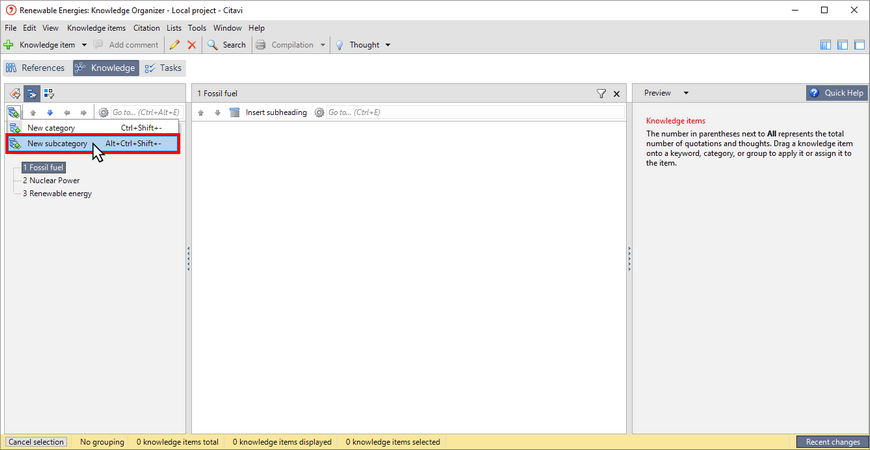Click the new category icon button
This screenshot has width=870, height=450.
[x=14, y=113]
